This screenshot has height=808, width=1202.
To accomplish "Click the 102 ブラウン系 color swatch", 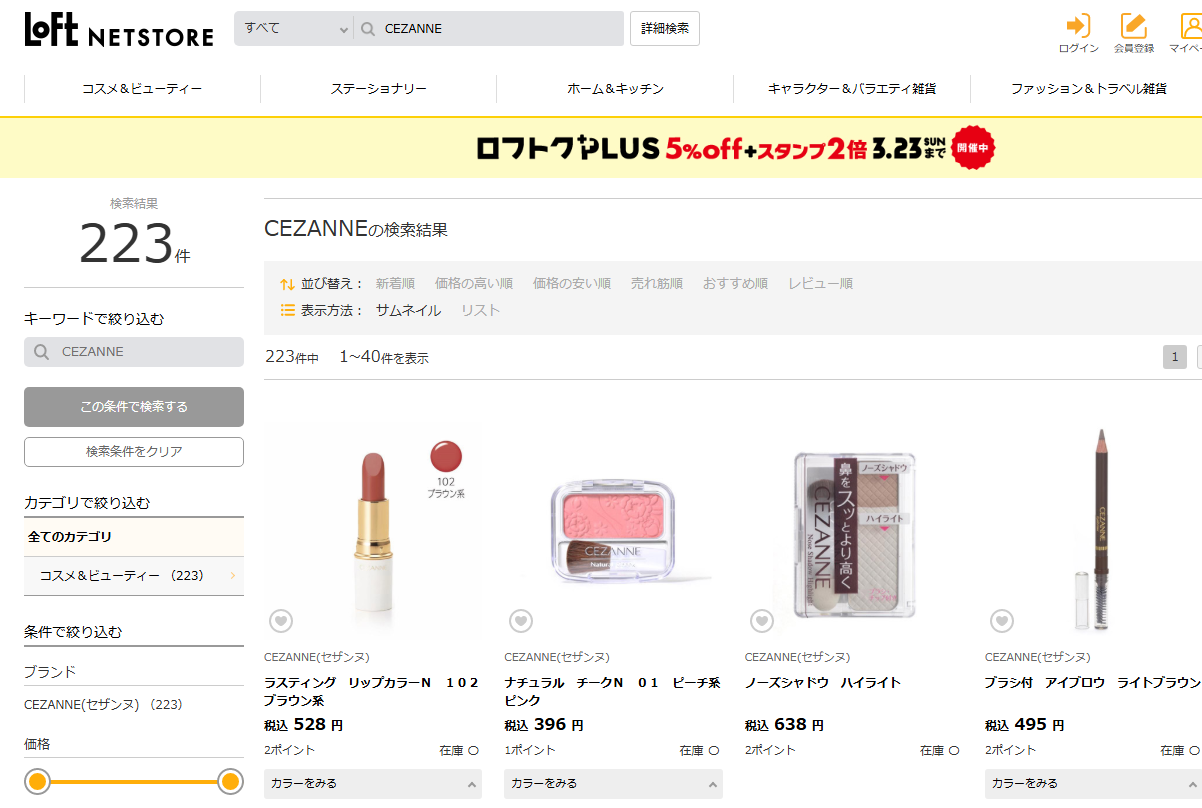I will tap(446, 457).
